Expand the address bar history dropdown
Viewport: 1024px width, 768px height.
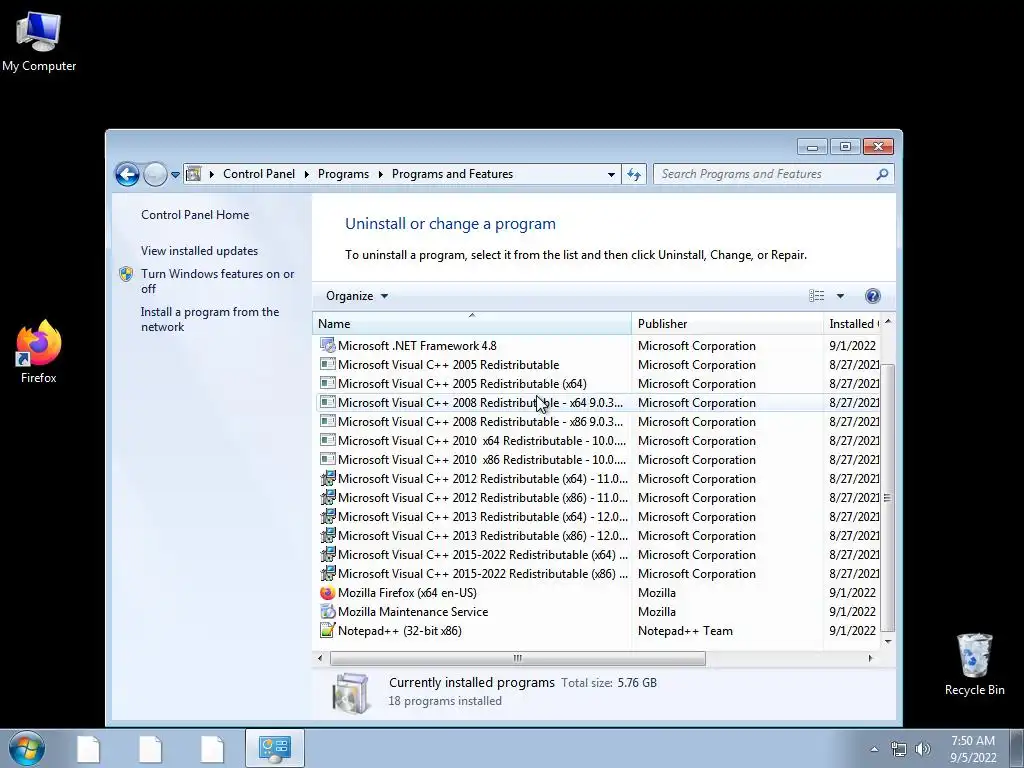pos(611,174)
